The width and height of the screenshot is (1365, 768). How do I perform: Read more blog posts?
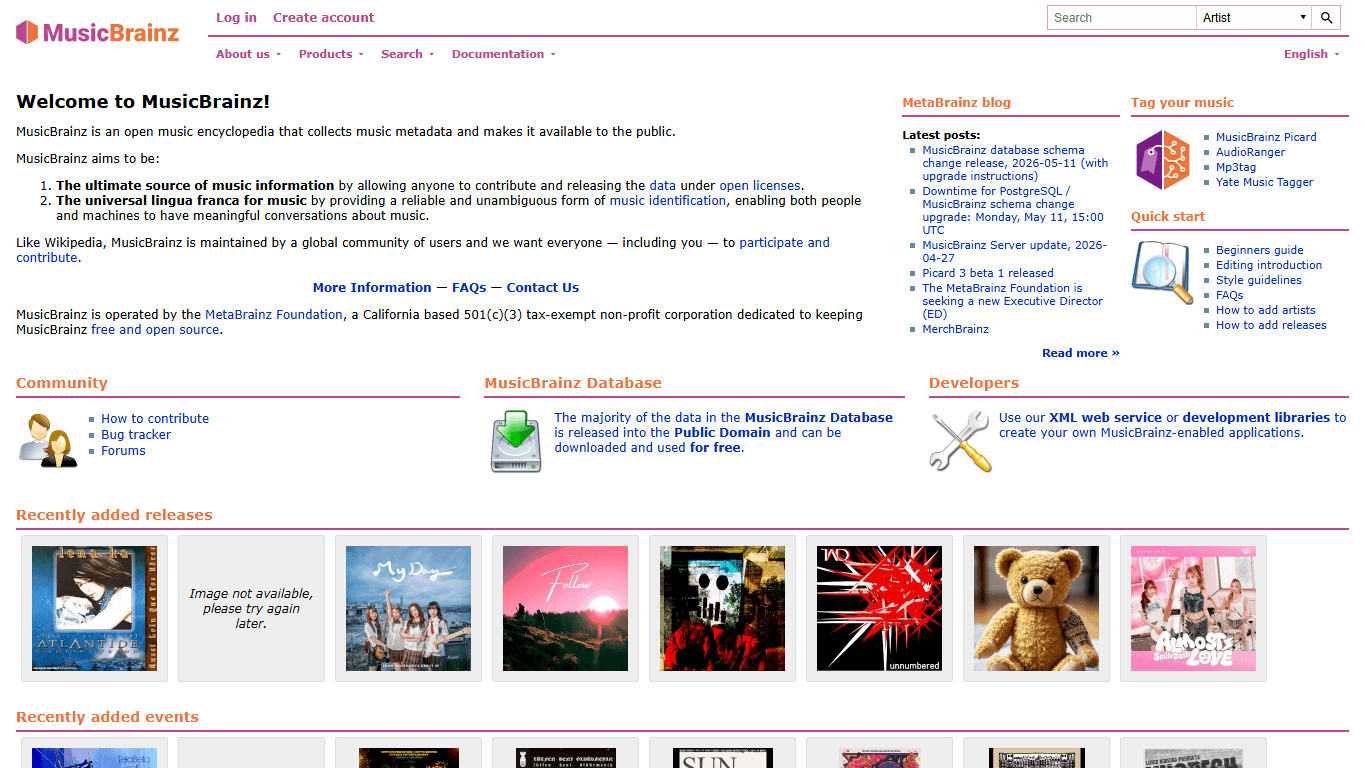coord(1080,353)
